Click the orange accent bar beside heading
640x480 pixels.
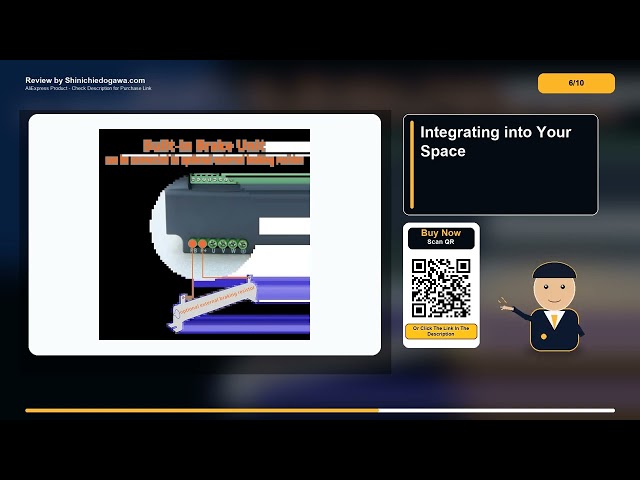click(412, 164)
